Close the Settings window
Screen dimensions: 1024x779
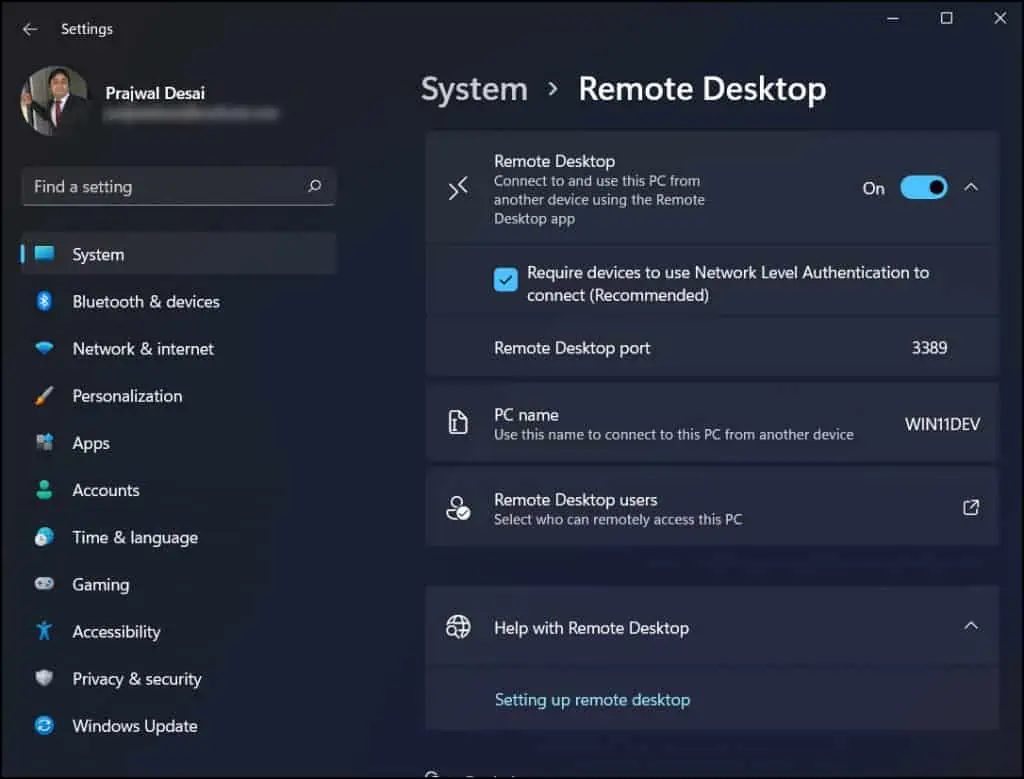click(x=1000, y=18)
